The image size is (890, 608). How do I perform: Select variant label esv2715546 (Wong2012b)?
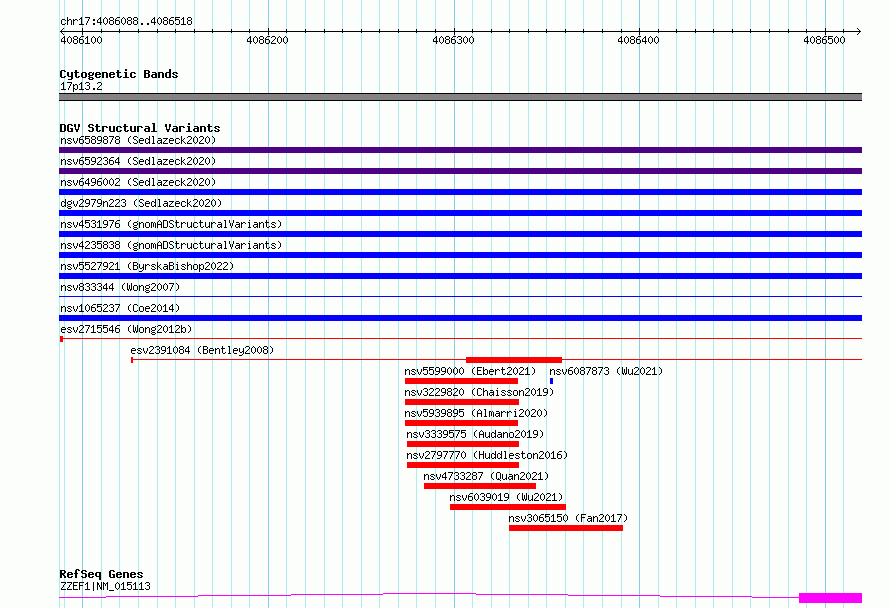tap(126, 329)
